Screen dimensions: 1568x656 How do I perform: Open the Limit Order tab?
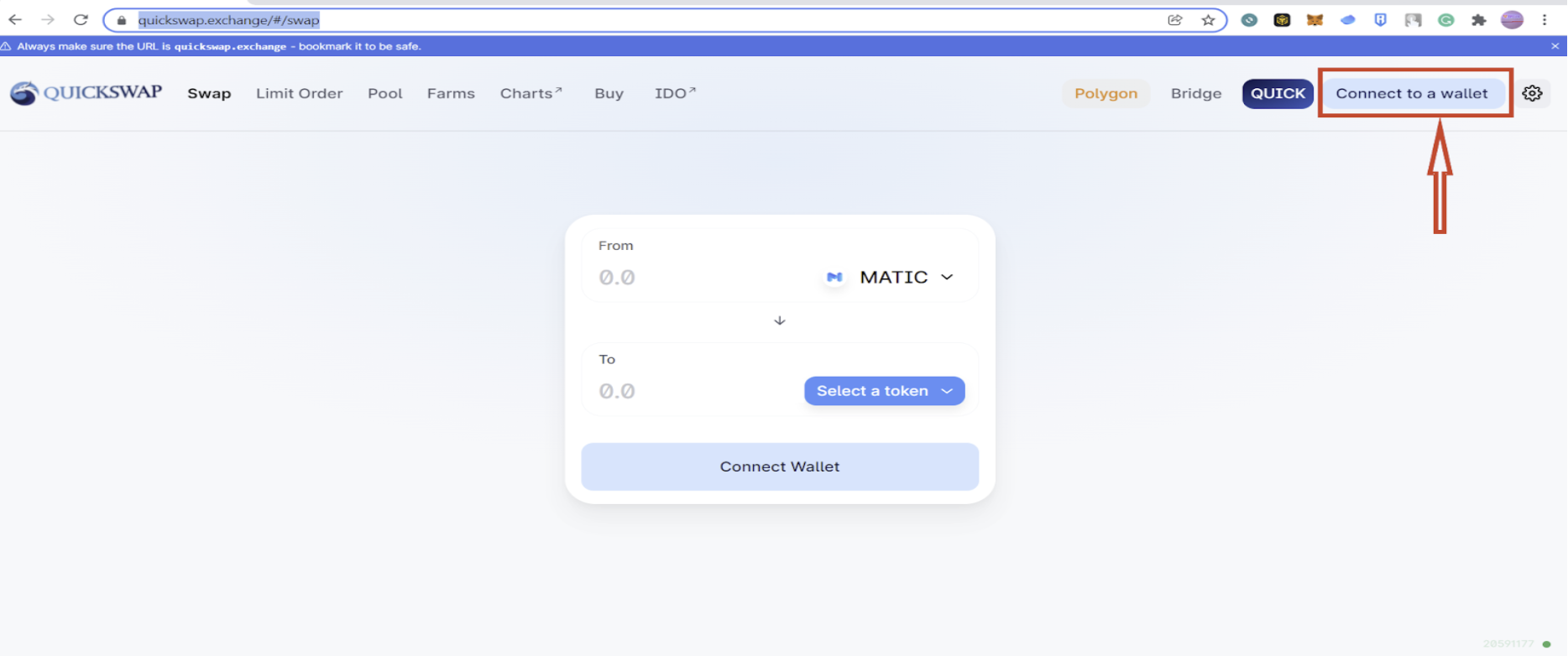click(x=300, y=93)
